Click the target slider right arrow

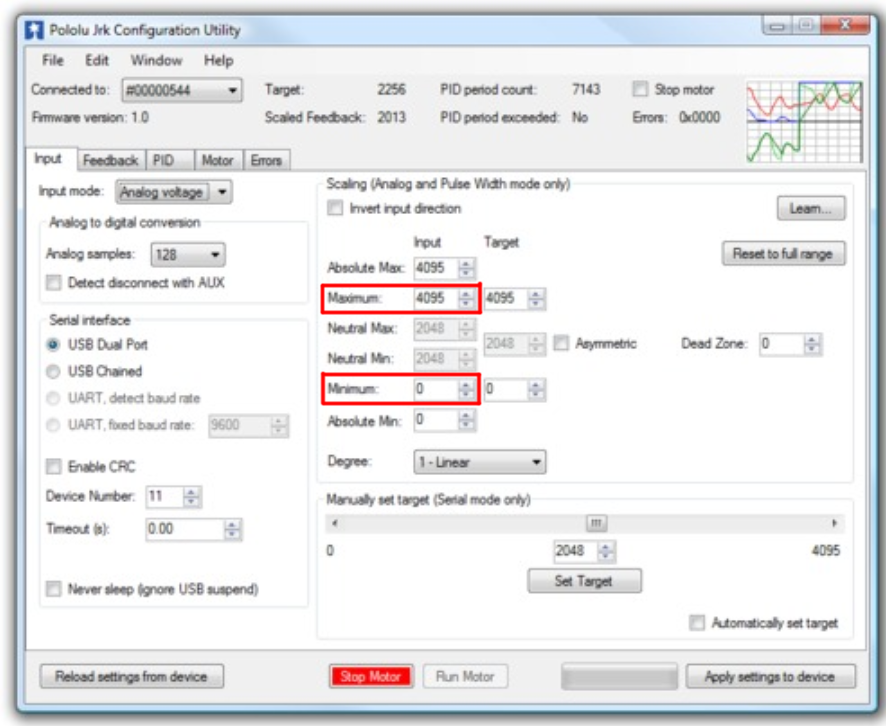(x=835, y=523)
